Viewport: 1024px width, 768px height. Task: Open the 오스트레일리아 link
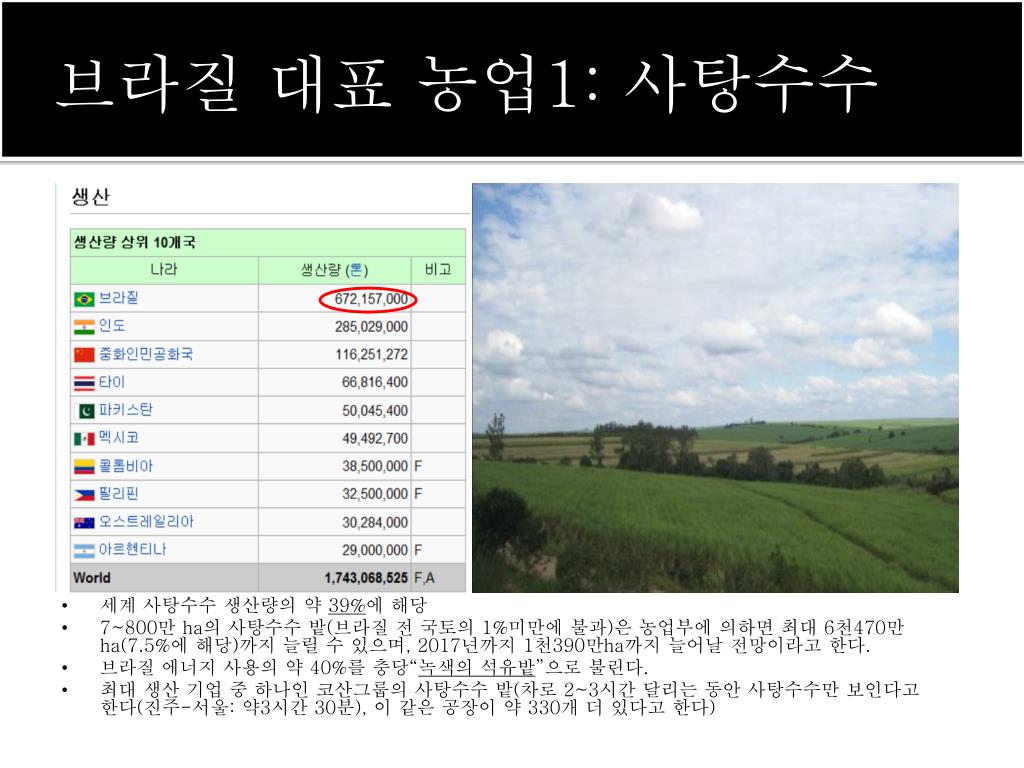(x=146, y=521)
